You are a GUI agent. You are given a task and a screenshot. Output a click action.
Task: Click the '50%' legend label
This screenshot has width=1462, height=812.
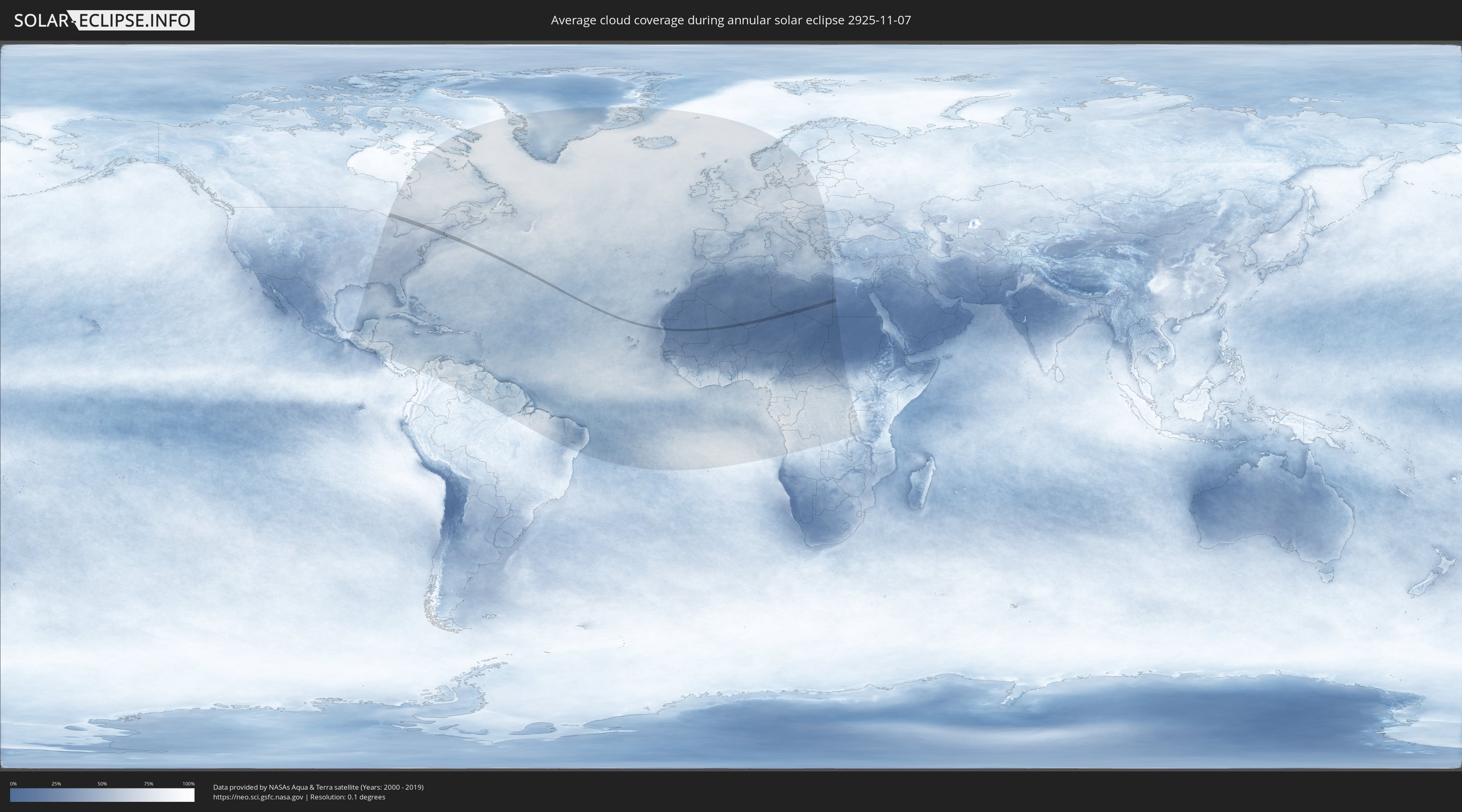(102, 784)
